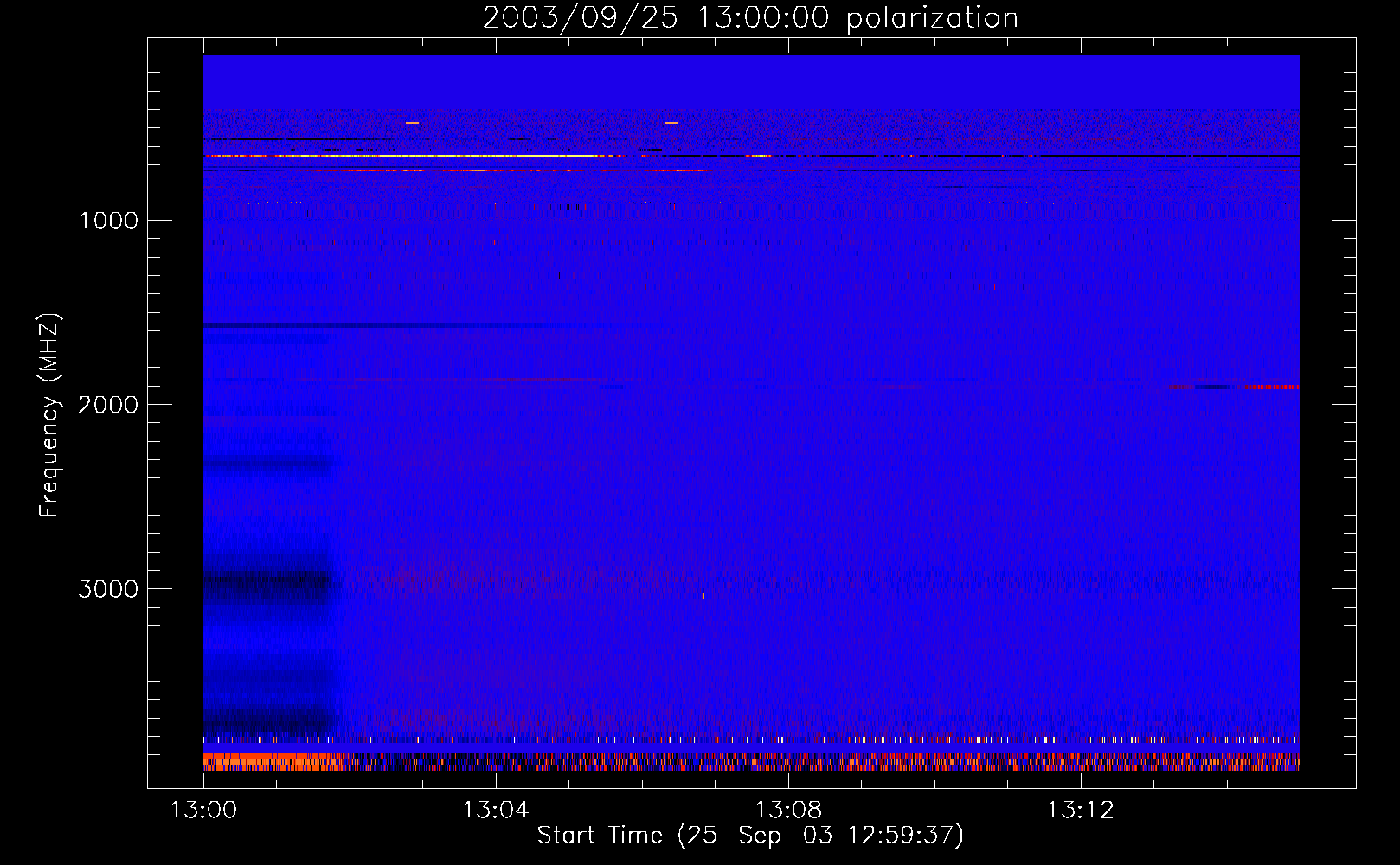
Task: Click the '13:04' time tick label
Action: pos(495,811)
